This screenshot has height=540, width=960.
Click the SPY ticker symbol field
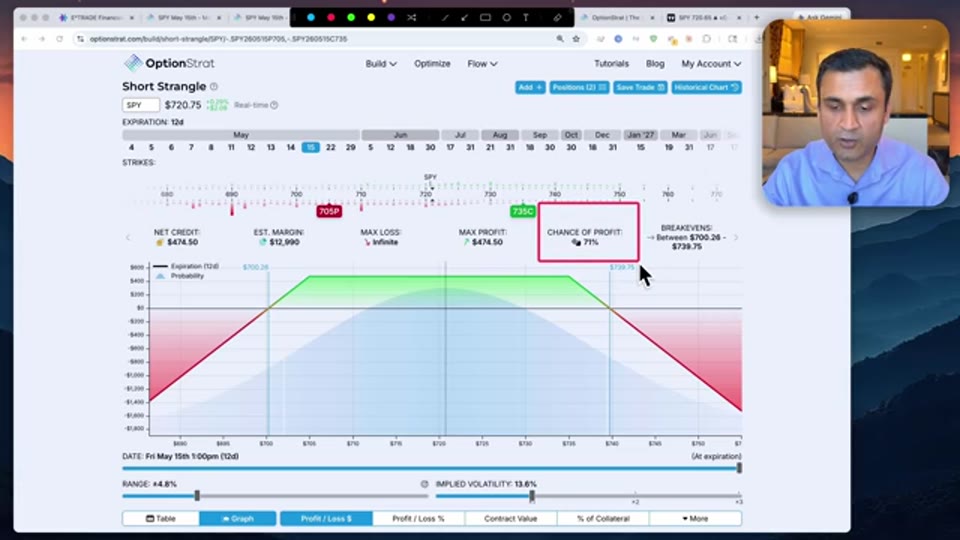coord(141,105)
